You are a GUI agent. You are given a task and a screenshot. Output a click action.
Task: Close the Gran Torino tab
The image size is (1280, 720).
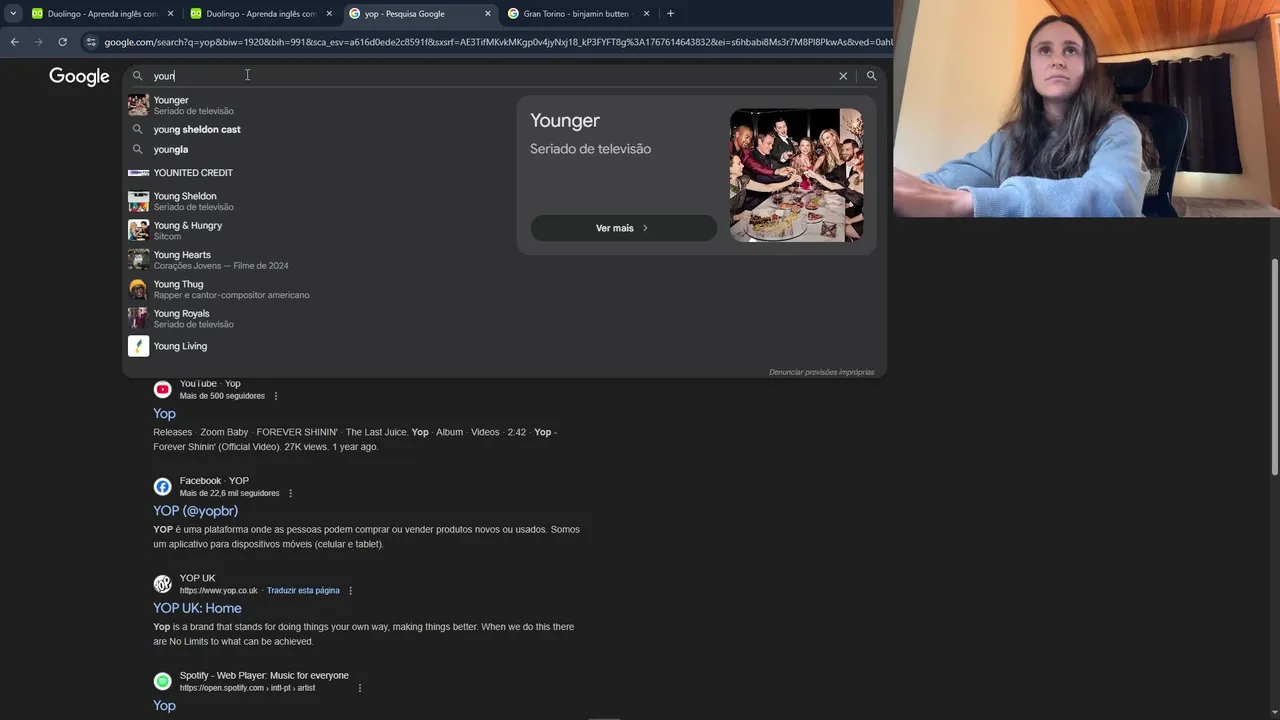[x=646, y=14]
